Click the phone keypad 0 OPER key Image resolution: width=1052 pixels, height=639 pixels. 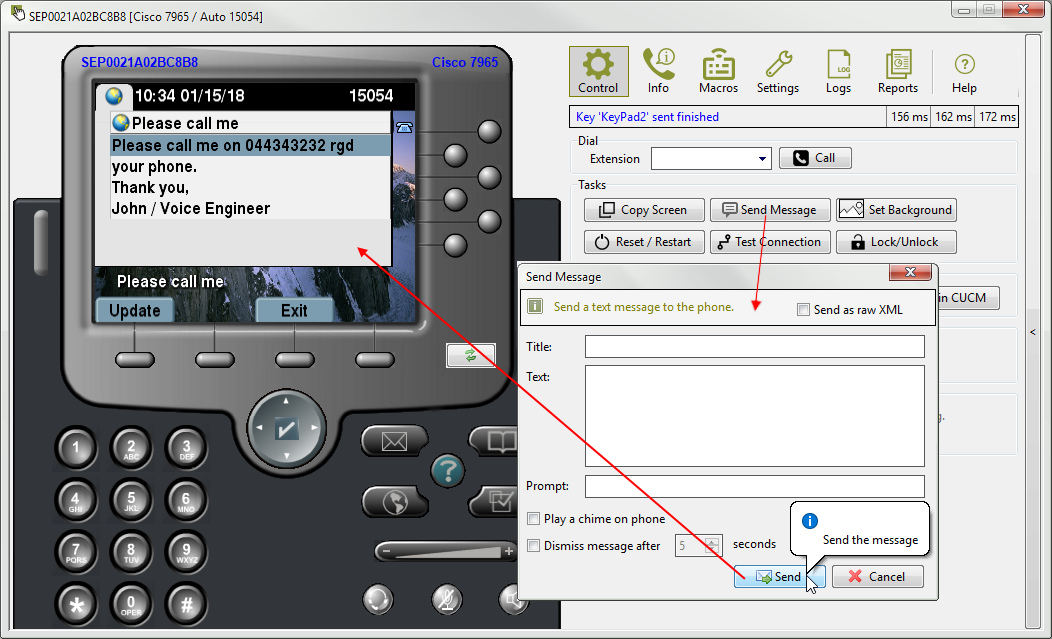click(x=131, y=605)
